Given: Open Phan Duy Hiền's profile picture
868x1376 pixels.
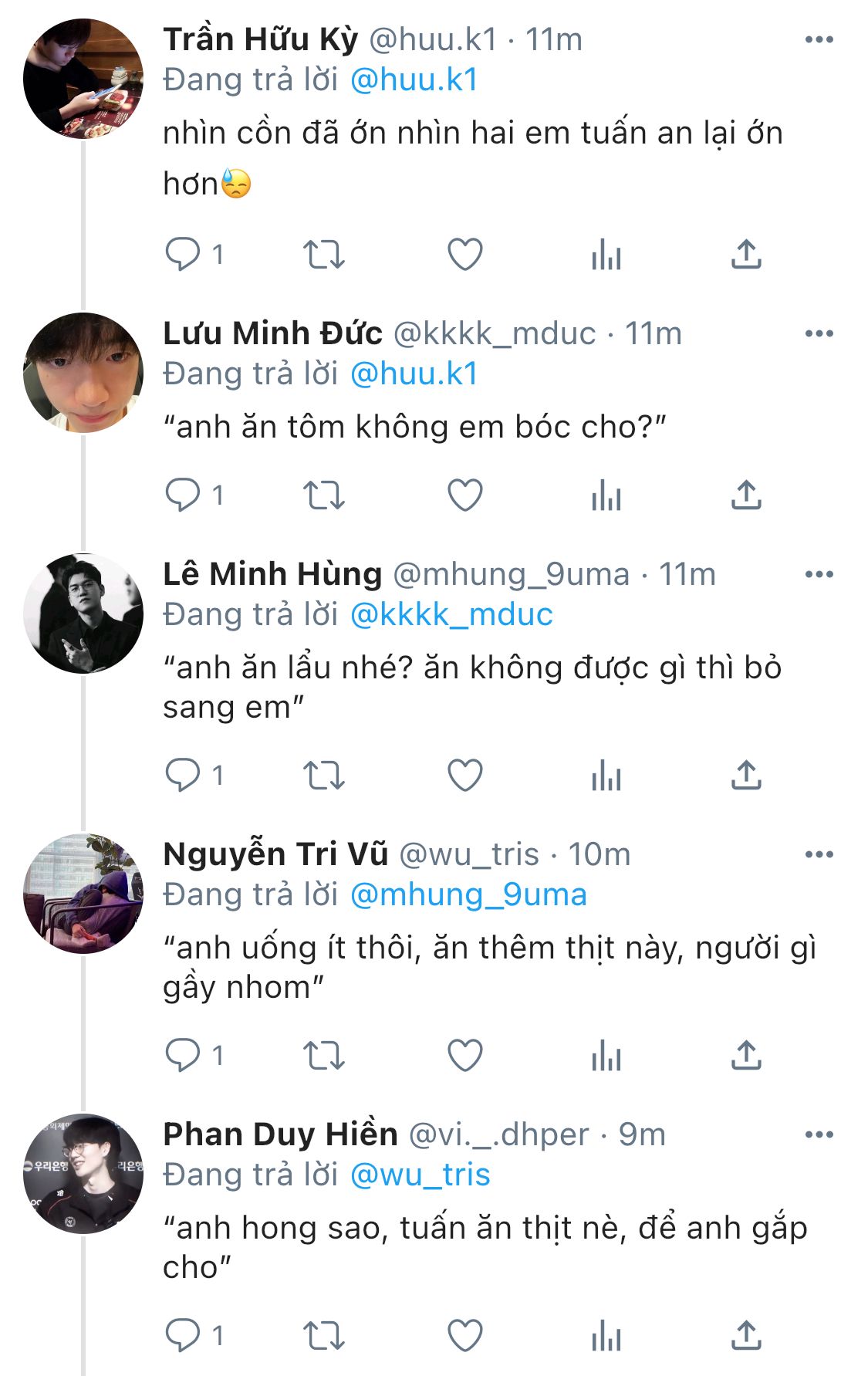Looking at the screenshot, I should pos(83,1174).
